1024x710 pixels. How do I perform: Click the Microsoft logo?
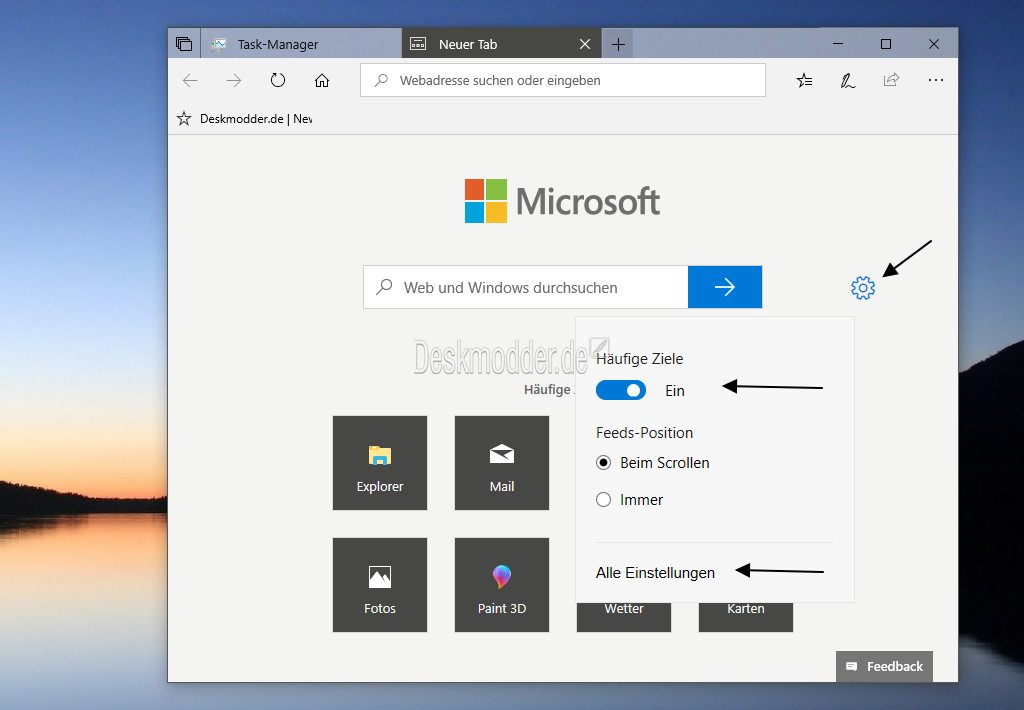point(562,201)
